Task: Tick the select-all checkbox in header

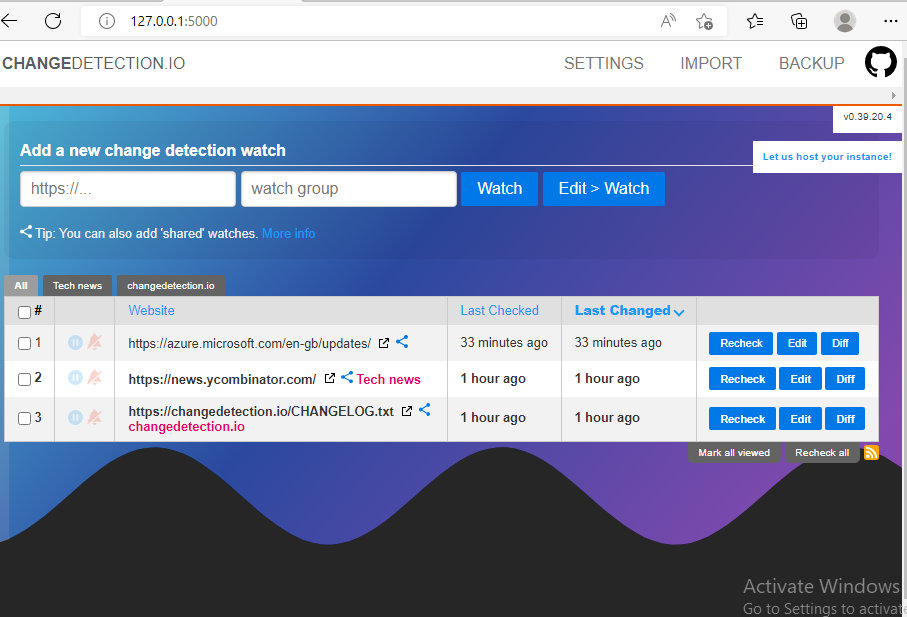Action: click(x=24, y=312)
